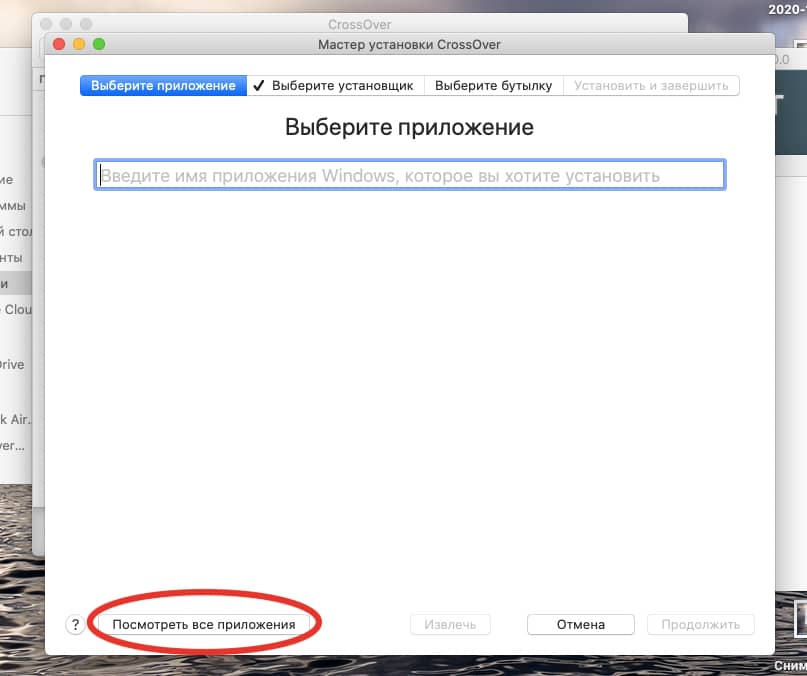Click the 'Посмотреть все приложения' button
Viewport: 807px width, 676px height.
pyautogui.click(x=204, y=625)
